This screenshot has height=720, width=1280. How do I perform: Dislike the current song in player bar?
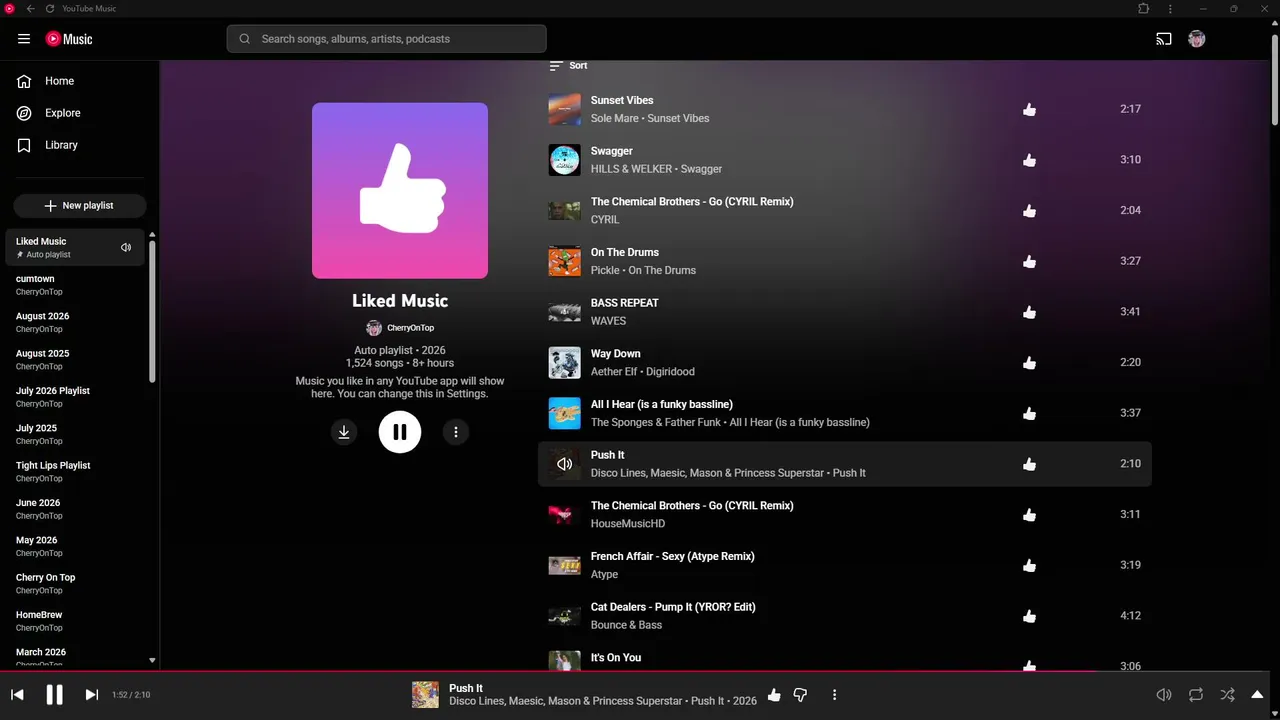[x=800, y=695]
